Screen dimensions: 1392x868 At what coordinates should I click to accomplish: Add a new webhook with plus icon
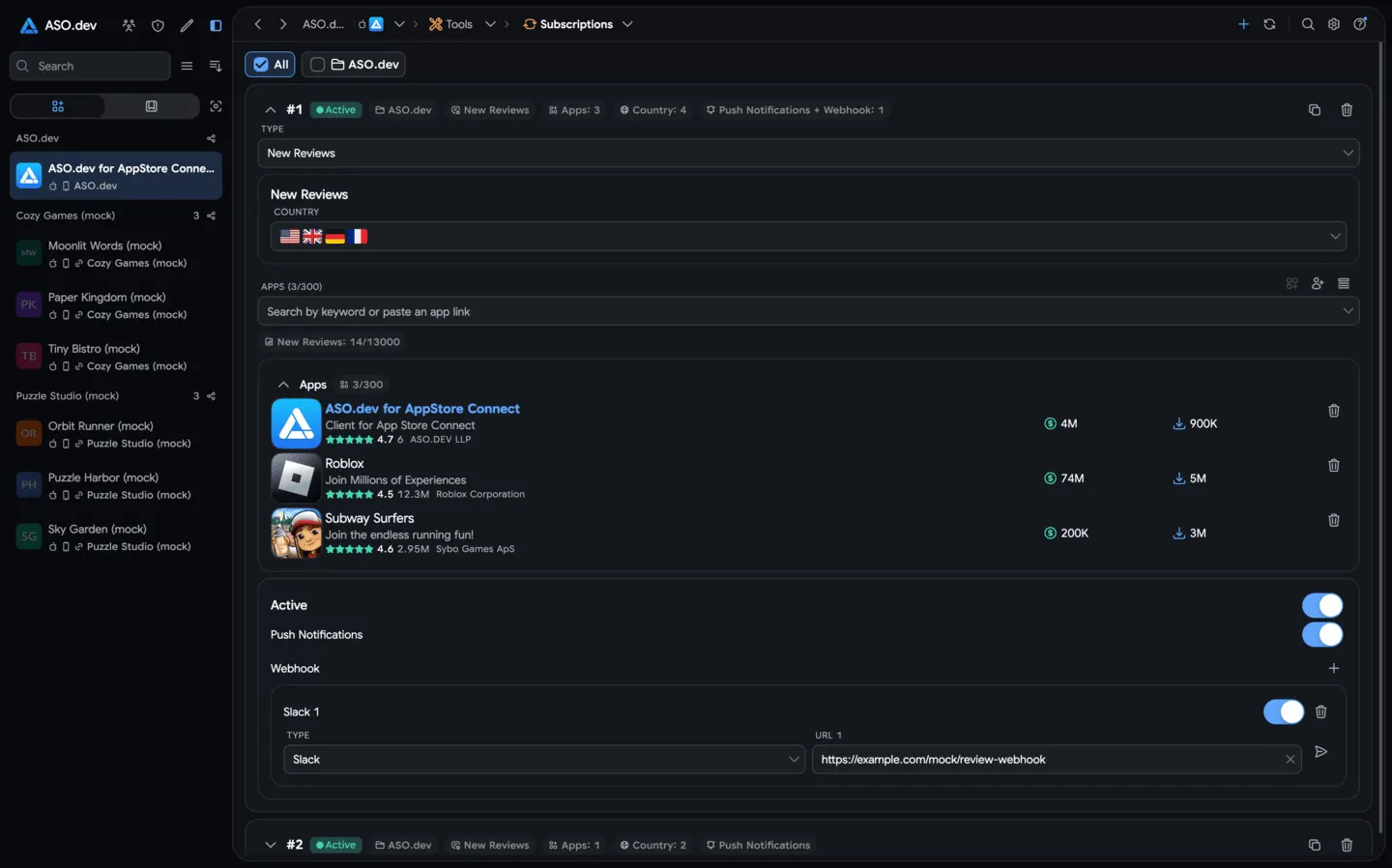click(1333, 668)
